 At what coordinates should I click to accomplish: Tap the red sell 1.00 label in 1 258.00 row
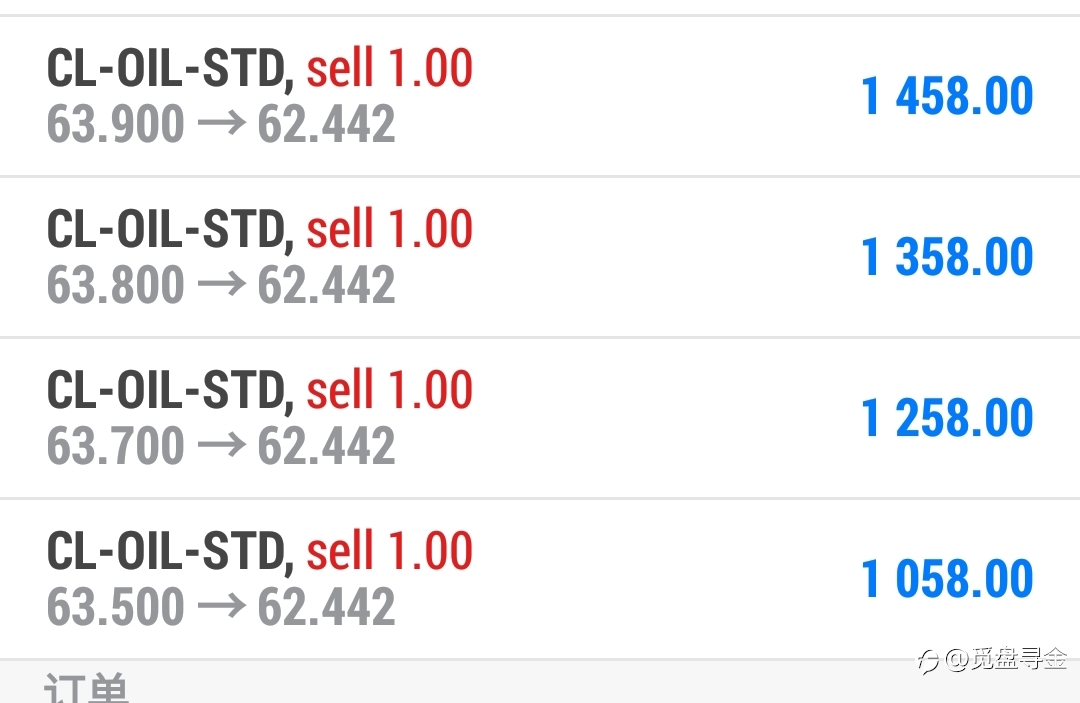point(389,390)
